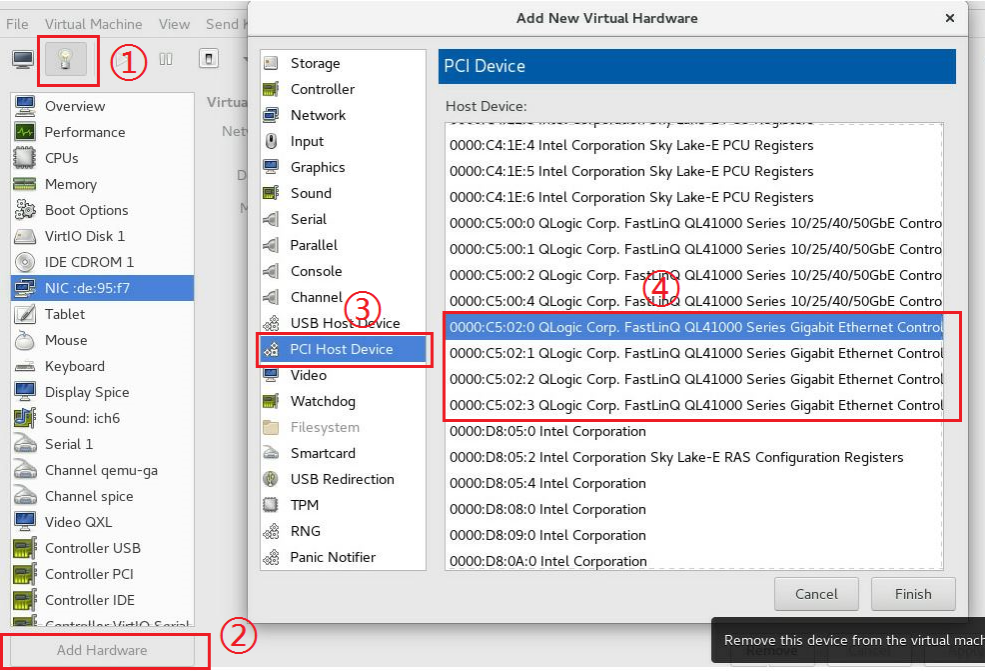Click the Add Hardware button
Image resolution: width=985 pixels, height=671 pixels.
pos(102,650)
